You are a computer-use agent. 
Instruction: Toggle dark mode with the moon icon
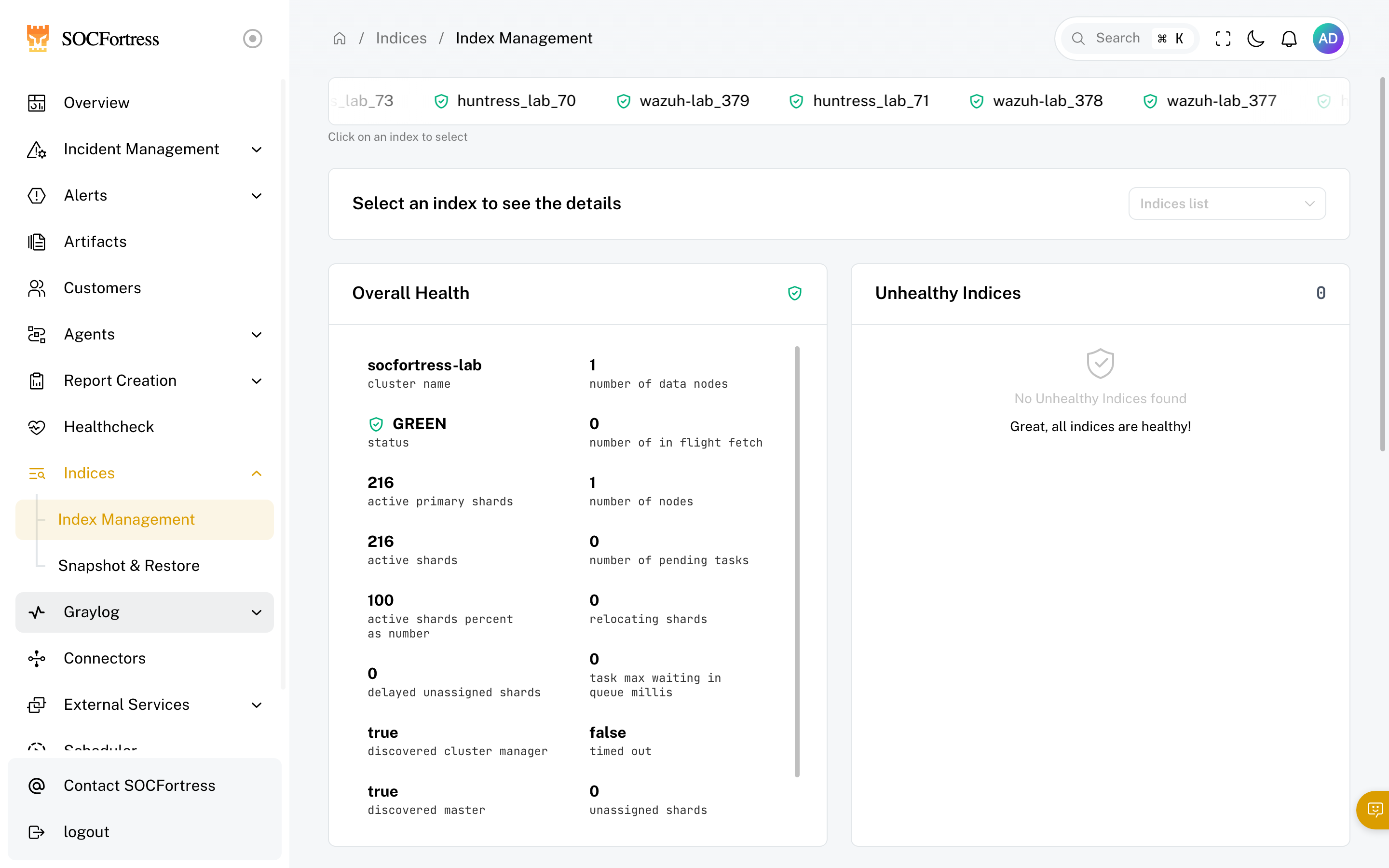[1256, 39]
